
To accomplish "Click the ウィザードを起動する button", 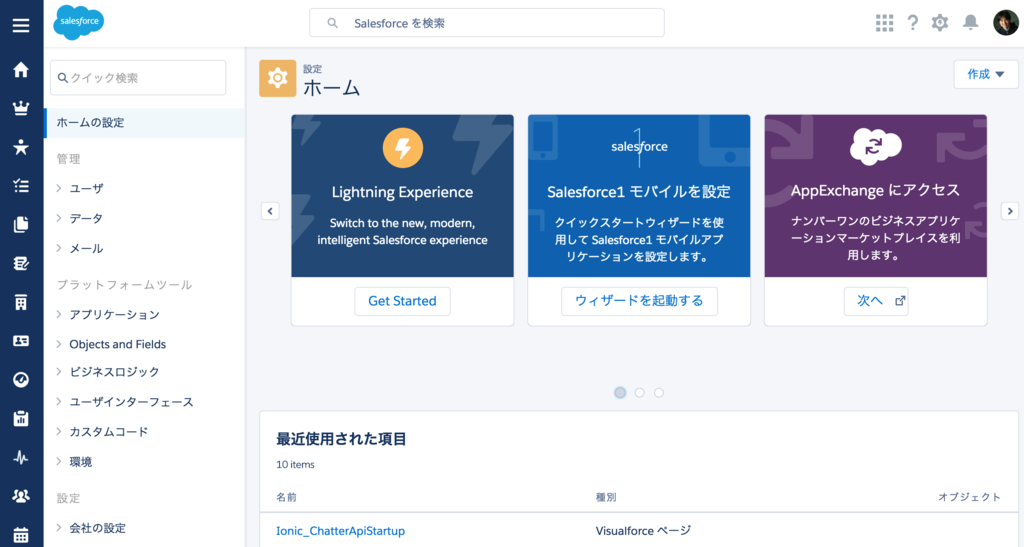I will [x=639, y=301].
